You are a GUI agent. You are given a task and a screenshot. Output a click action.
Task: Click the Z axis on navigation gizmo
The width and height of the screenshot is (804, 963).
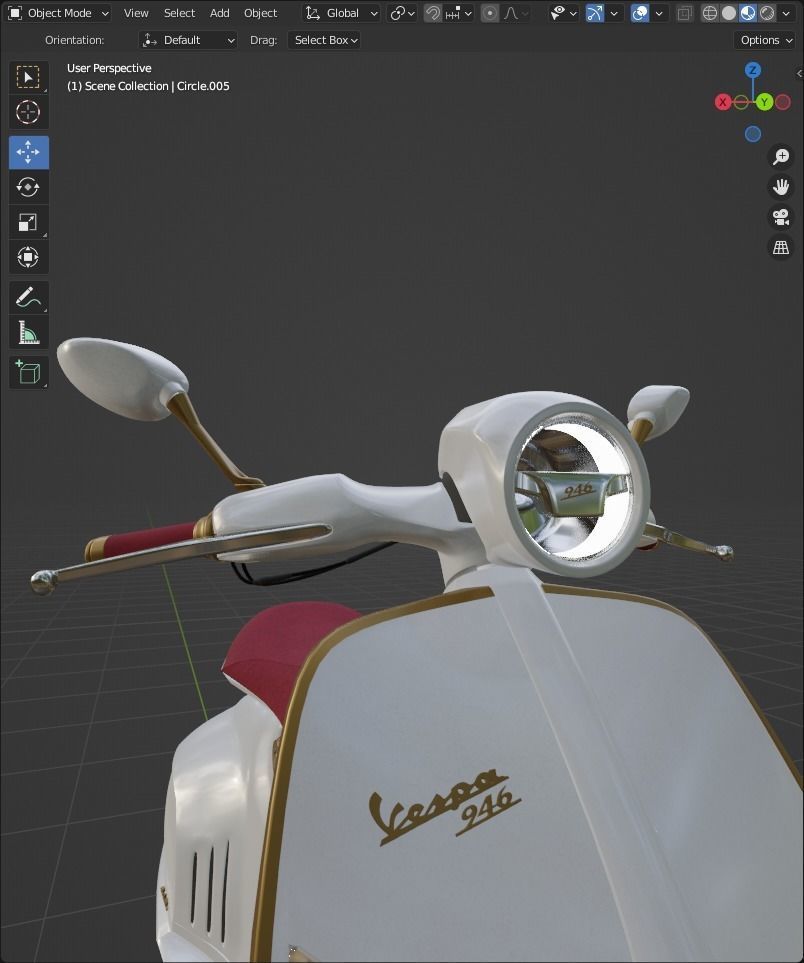click(x=753, y=70)
